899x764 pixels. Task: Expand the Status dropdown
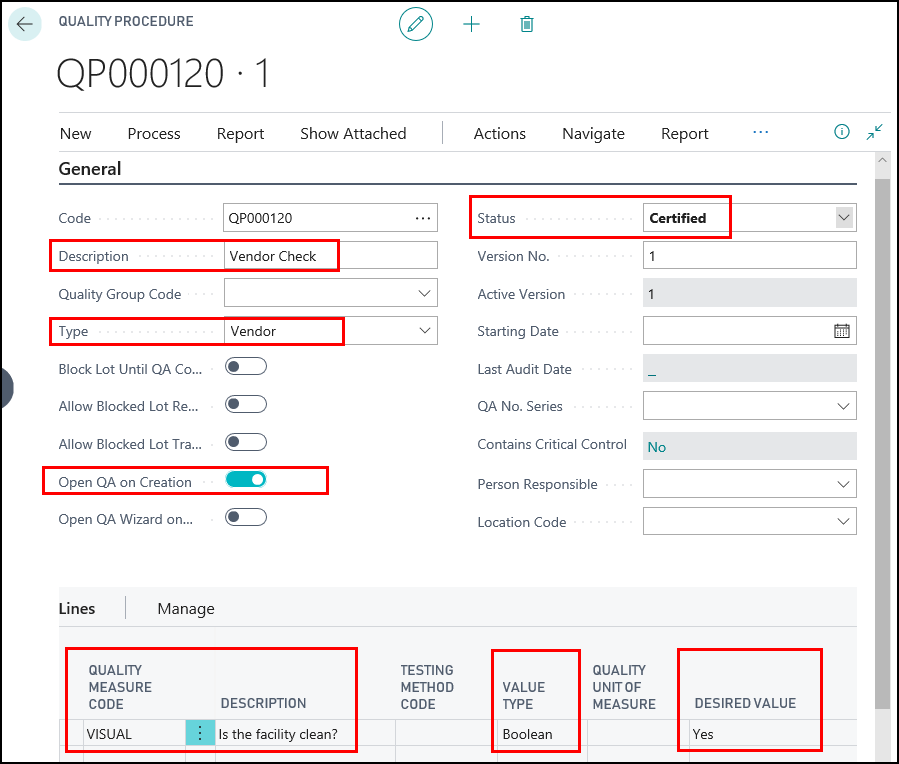[x=844, y=218]
